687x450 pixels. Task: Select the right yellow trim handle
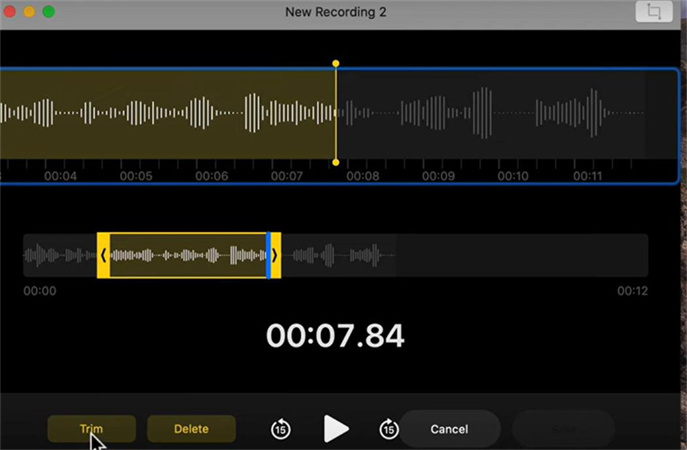click(x=275, y=255)
